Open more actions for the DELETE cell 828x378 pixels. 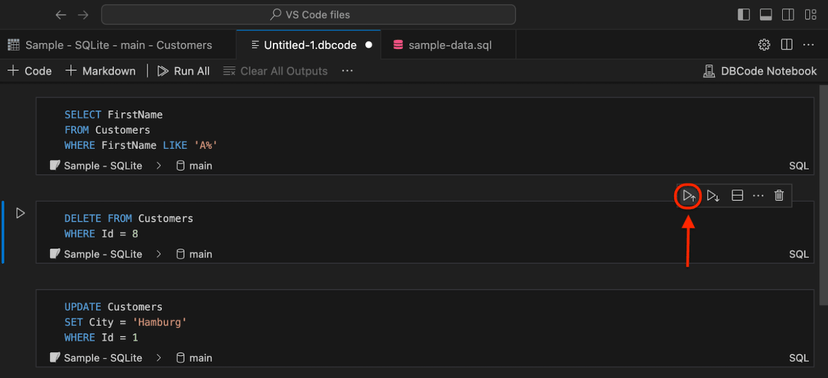[x=758, y=196]
